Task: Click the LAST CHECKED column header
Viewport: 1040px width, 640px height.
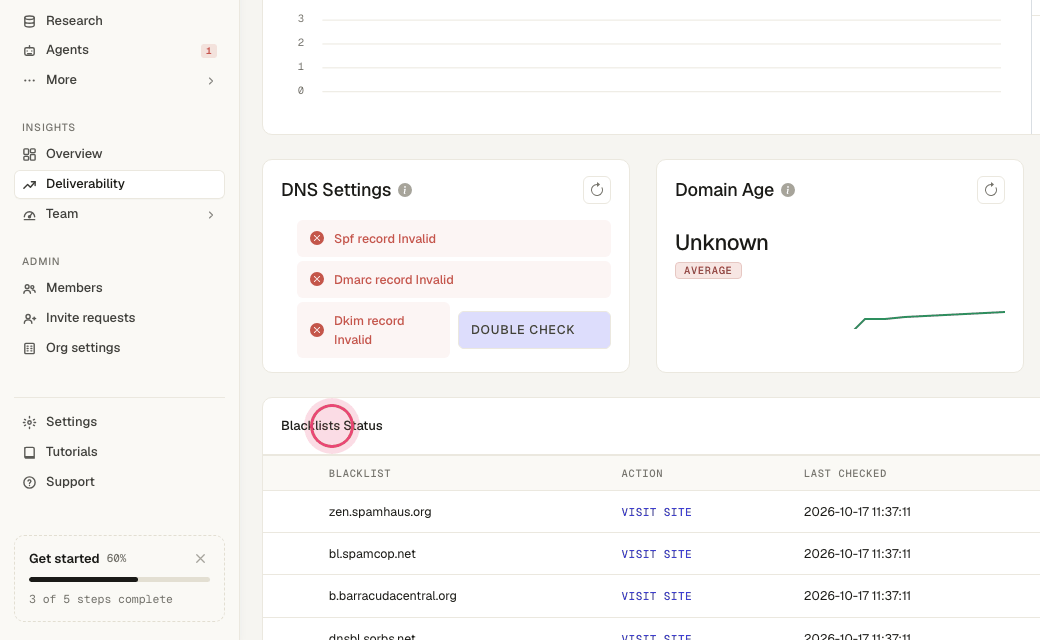Action: tap(845, 474)
